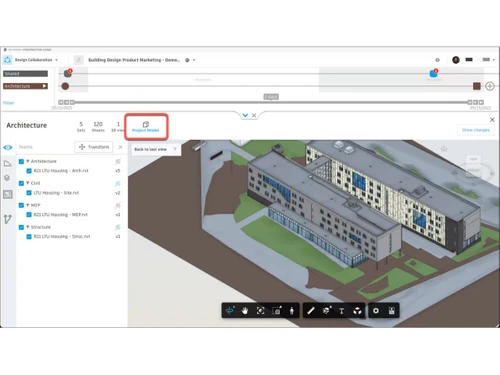500x375 pixels.
Task: Click the help question mark icon
Action: click(x=437, y=60)
